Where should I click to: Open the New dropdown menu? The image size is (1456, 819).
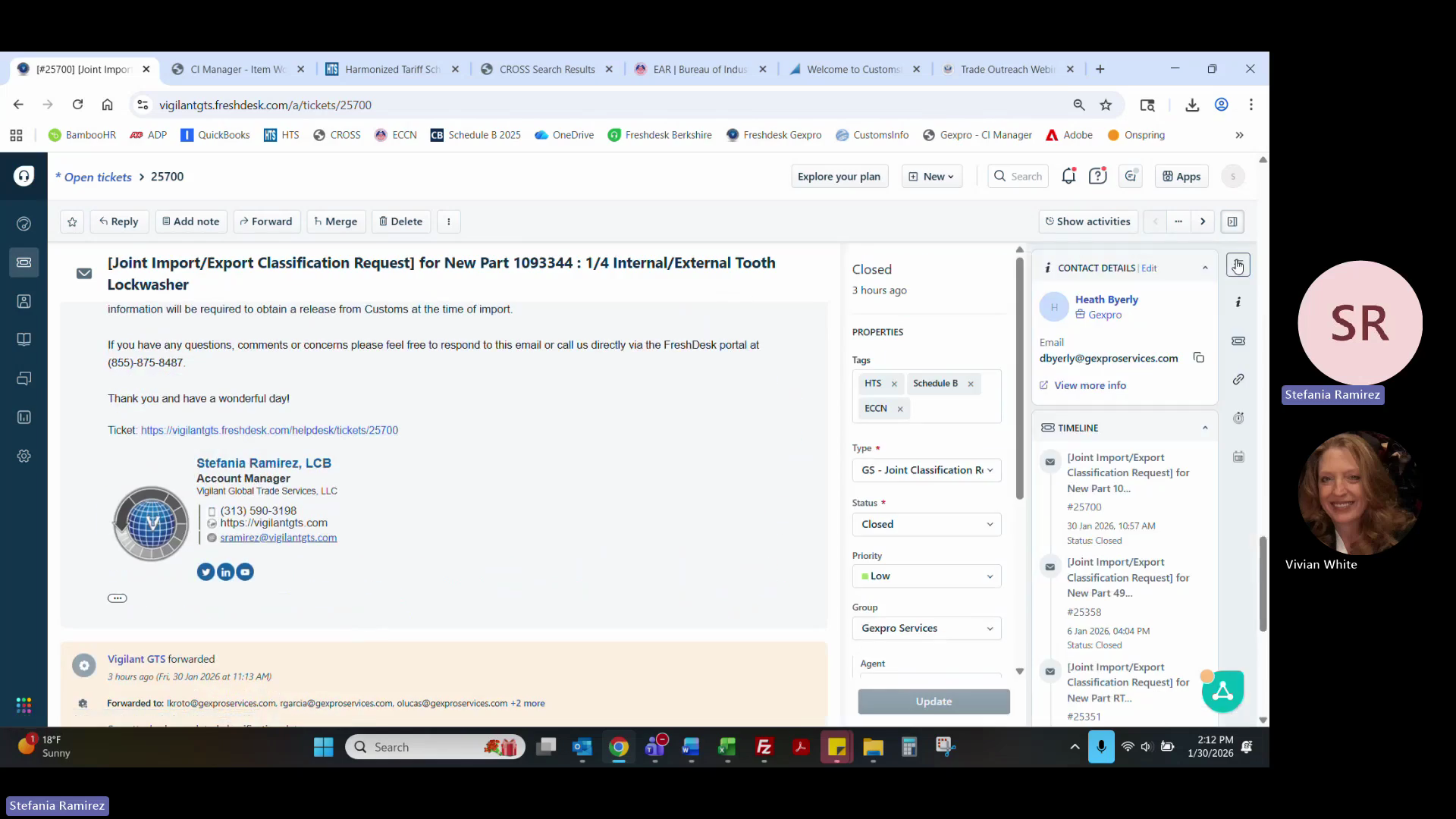click(x=932, y=176)
